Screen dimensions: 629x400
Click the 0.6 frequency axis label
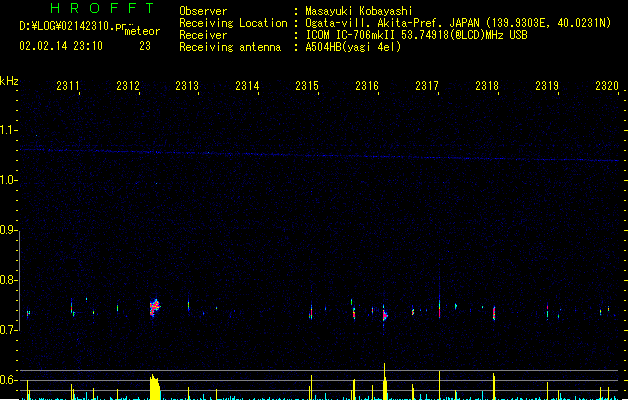[9, 380]
